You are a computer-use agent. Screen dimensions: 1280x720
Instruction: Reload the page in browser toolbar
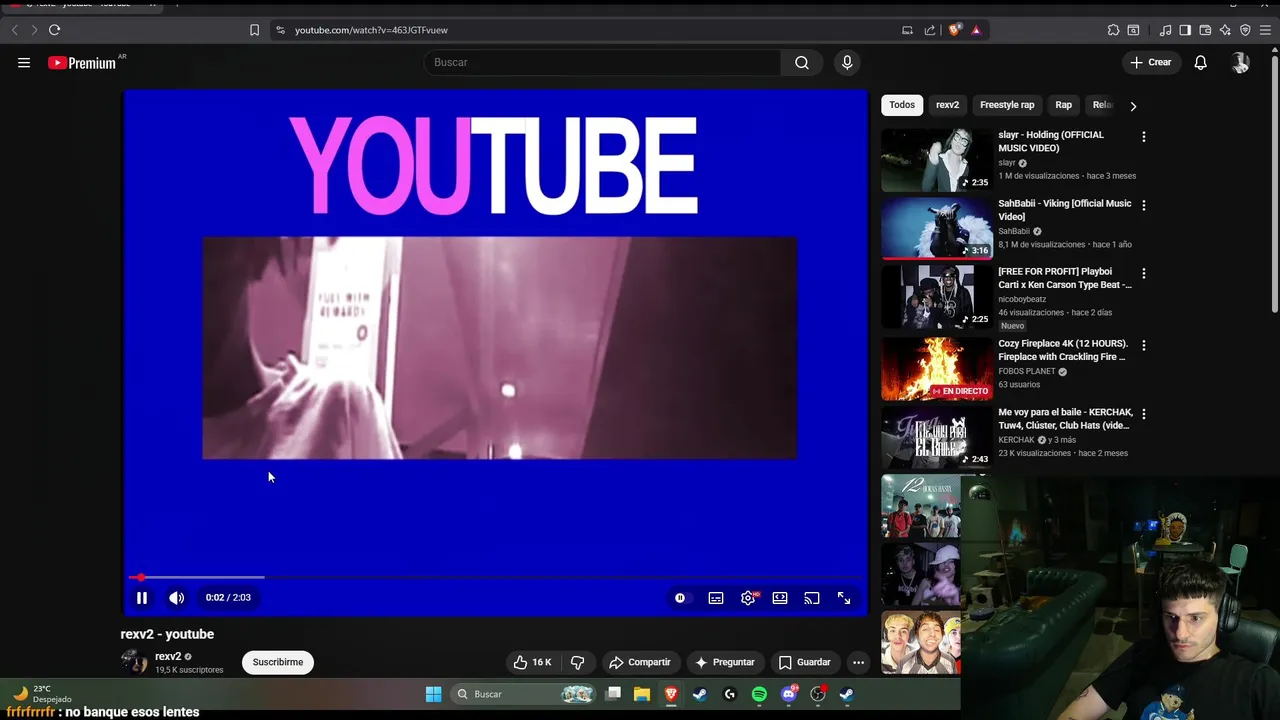(54, 30)
